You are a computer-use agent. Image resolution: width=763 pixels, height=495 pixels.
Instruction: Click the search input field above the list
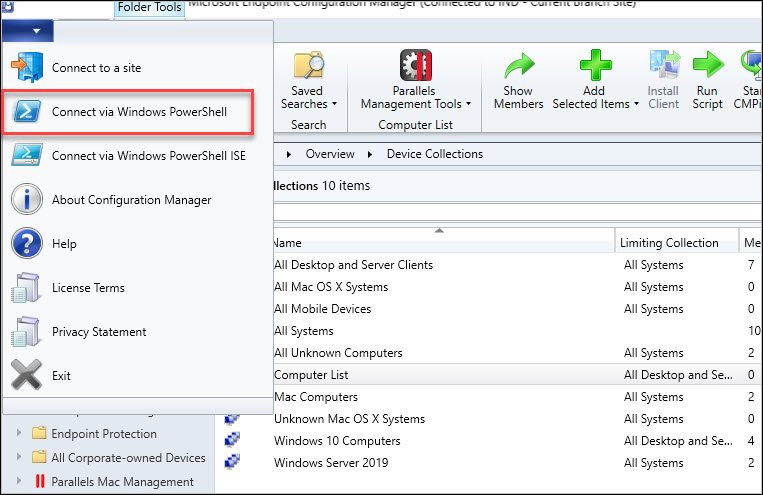518,212
